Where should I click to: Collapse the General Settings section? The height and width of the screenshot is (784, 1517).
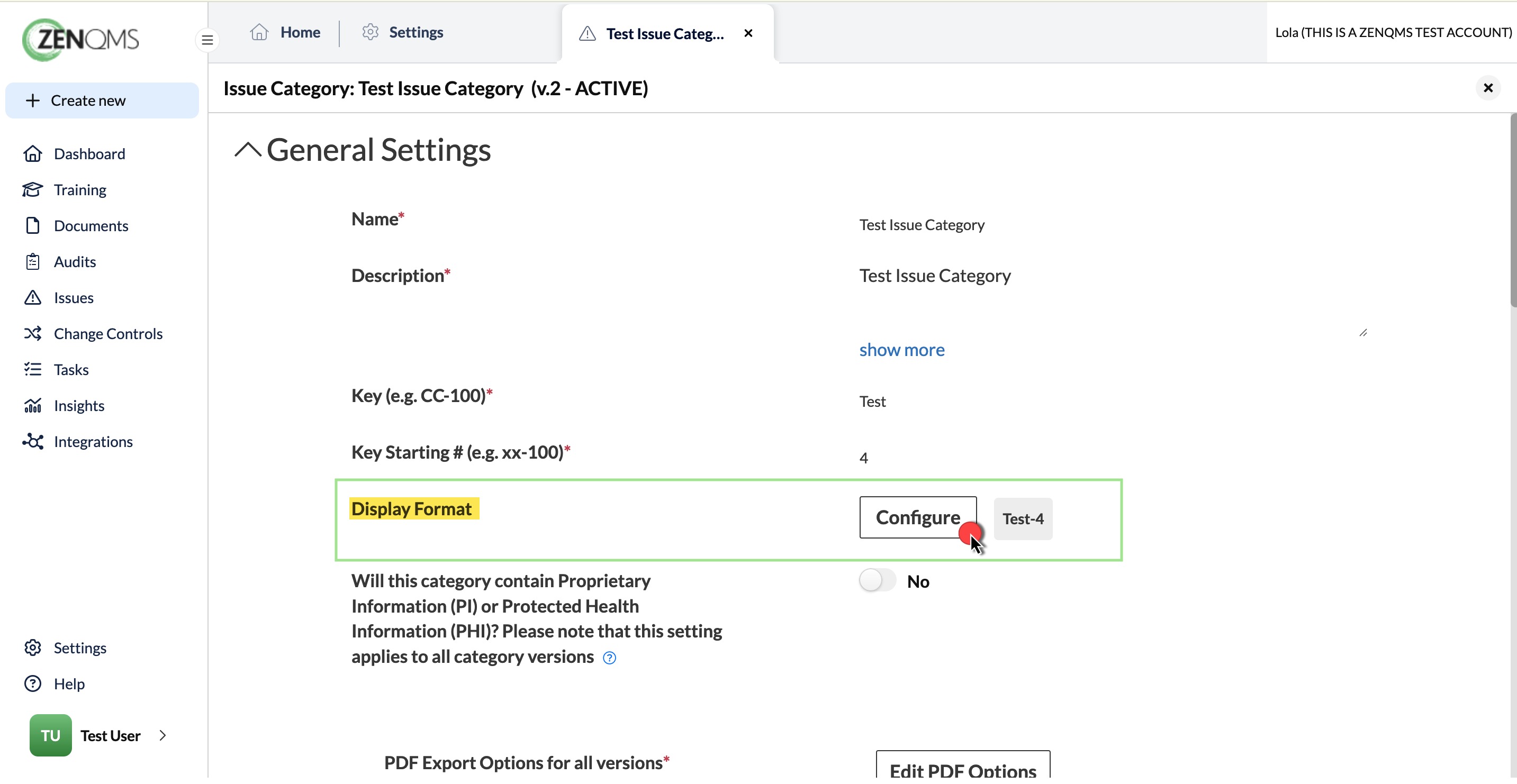pos(248,150)
